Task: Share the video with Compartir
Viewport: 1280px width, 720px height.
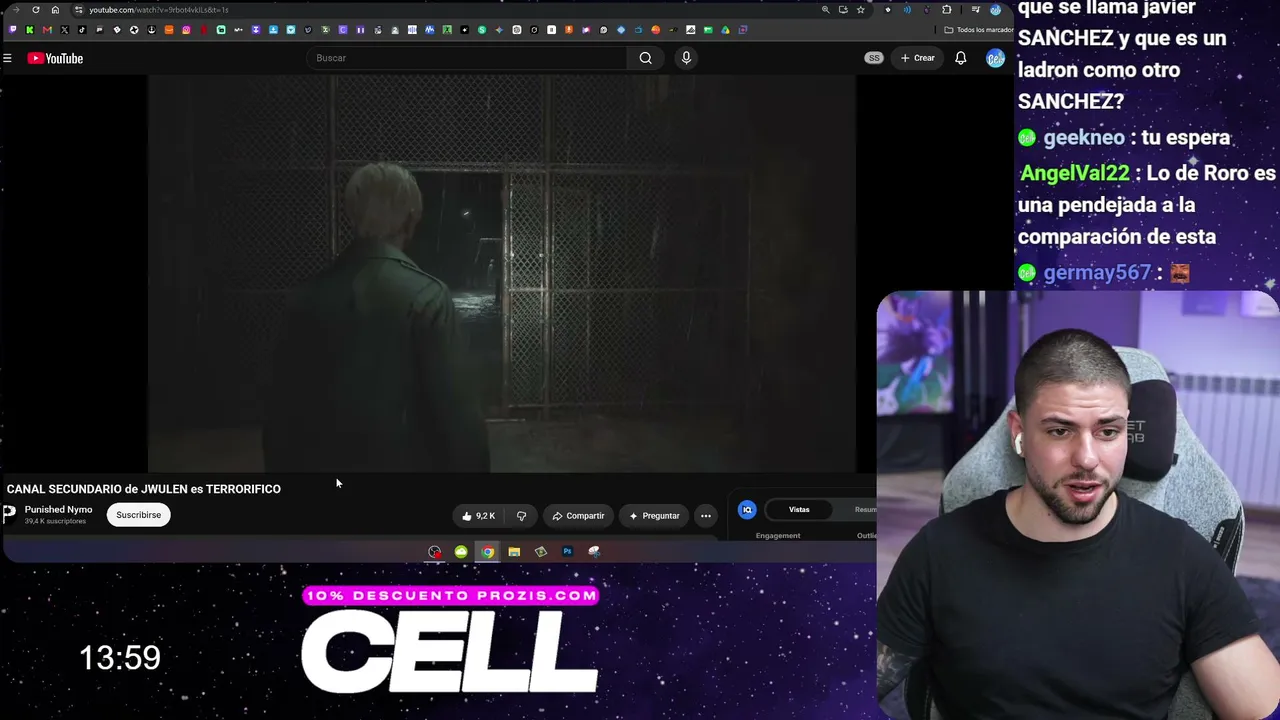Action: click(578, 516)
